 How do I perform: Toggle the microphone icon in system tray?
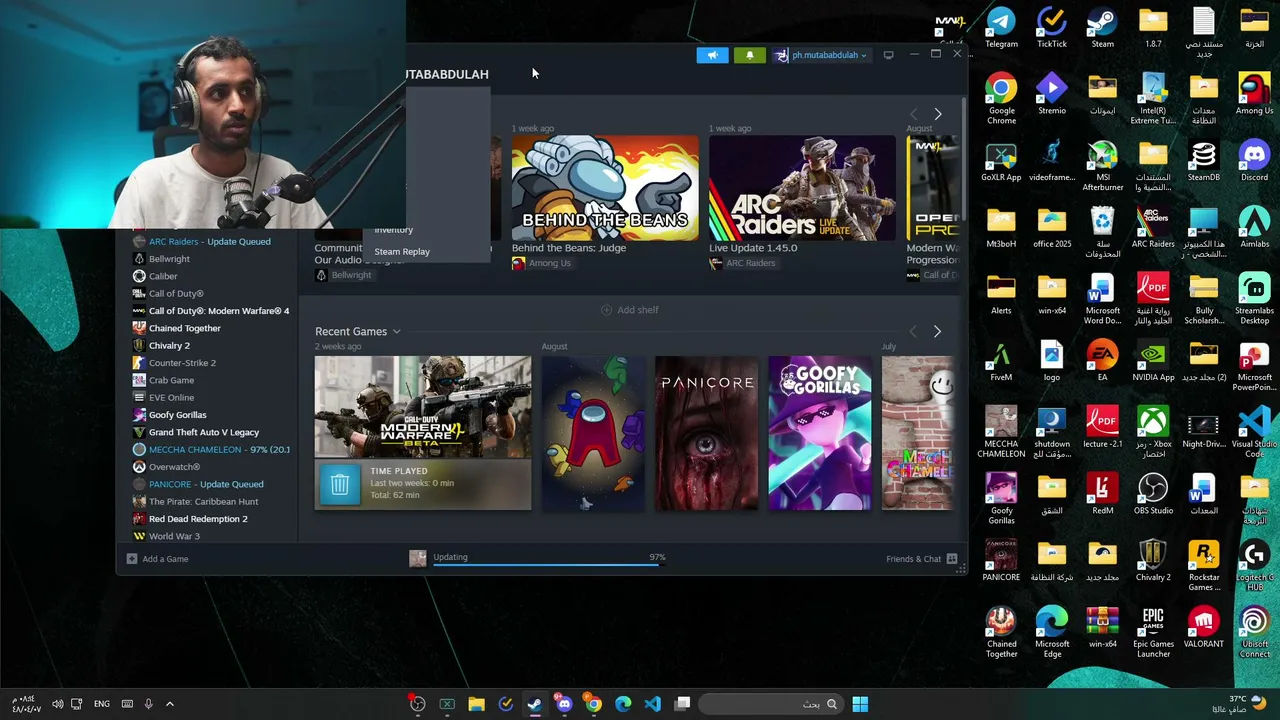(x=148, y=704)
